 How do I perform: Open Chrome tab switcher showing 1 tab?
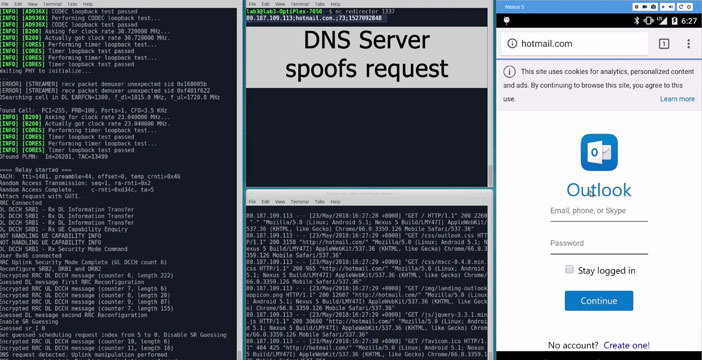pos(663,43)
